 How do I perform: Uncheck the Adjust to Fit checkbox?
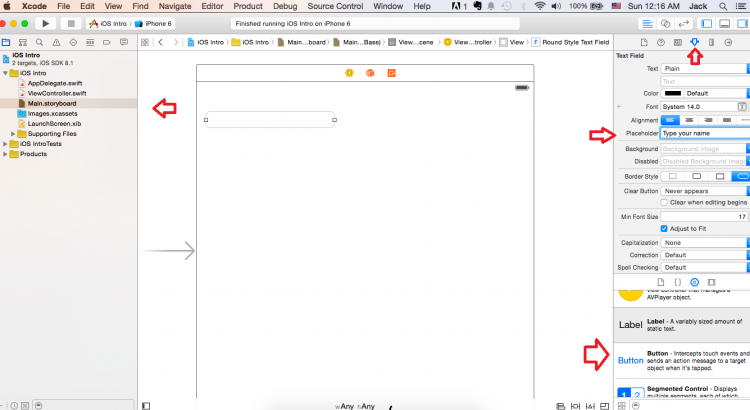click(x=666, y=228)
